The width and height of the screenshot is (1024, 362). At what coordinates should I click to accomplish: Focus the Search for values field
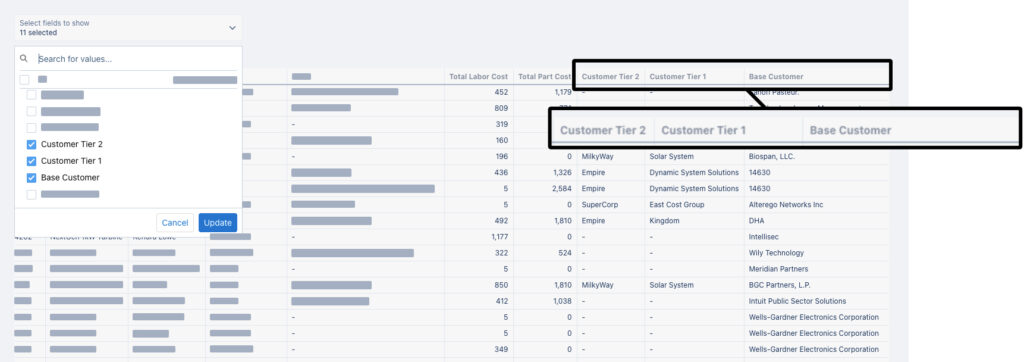[x=136, y=59]
